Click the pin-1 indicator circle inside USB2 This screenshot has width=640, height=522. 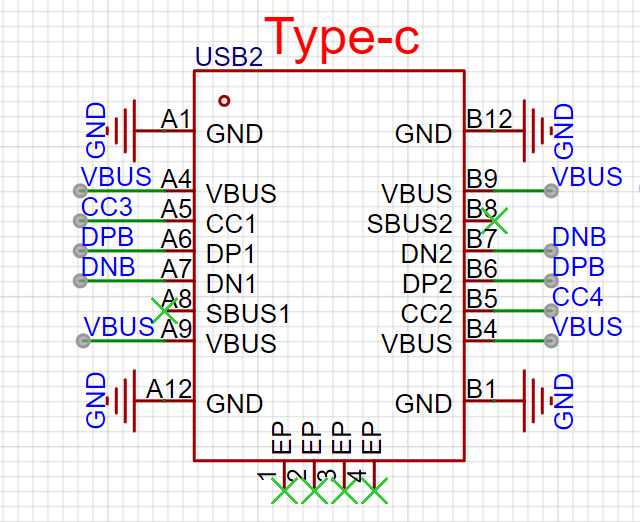pyautogui.click(x=224, y=100)
